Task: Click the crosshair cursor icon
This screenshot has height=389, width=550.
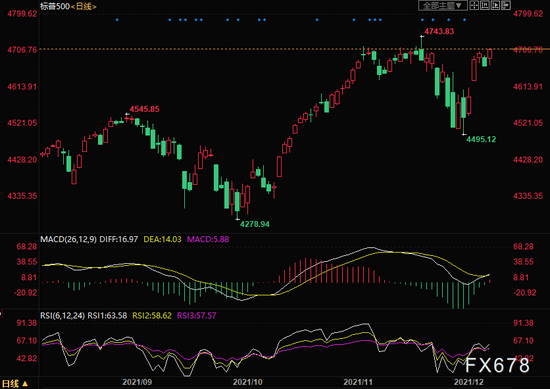Action: [x=474, y=5]
